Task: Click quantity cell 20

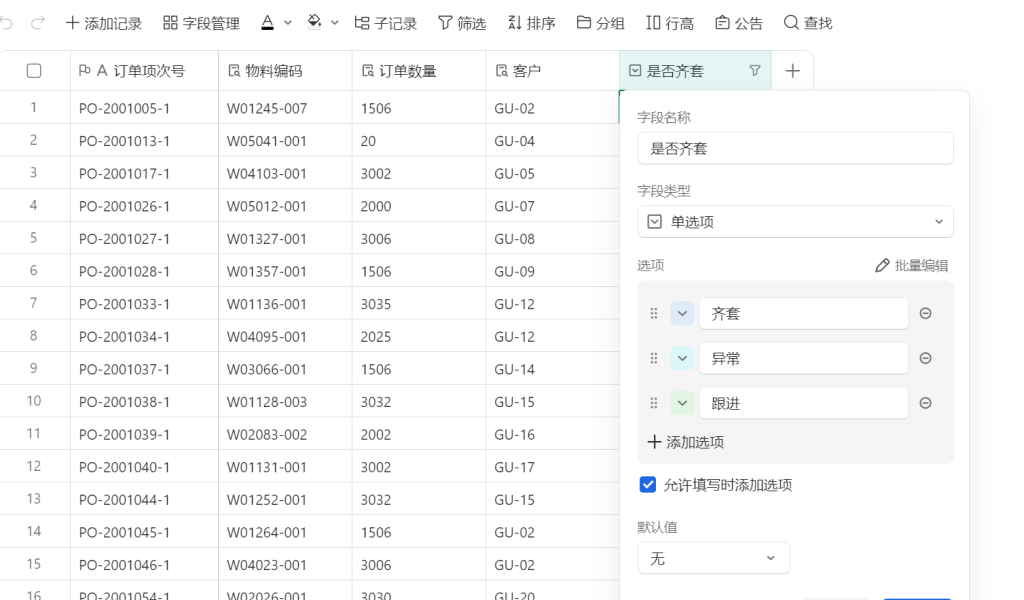Action: pyautogui.click(x=419, y=140)
